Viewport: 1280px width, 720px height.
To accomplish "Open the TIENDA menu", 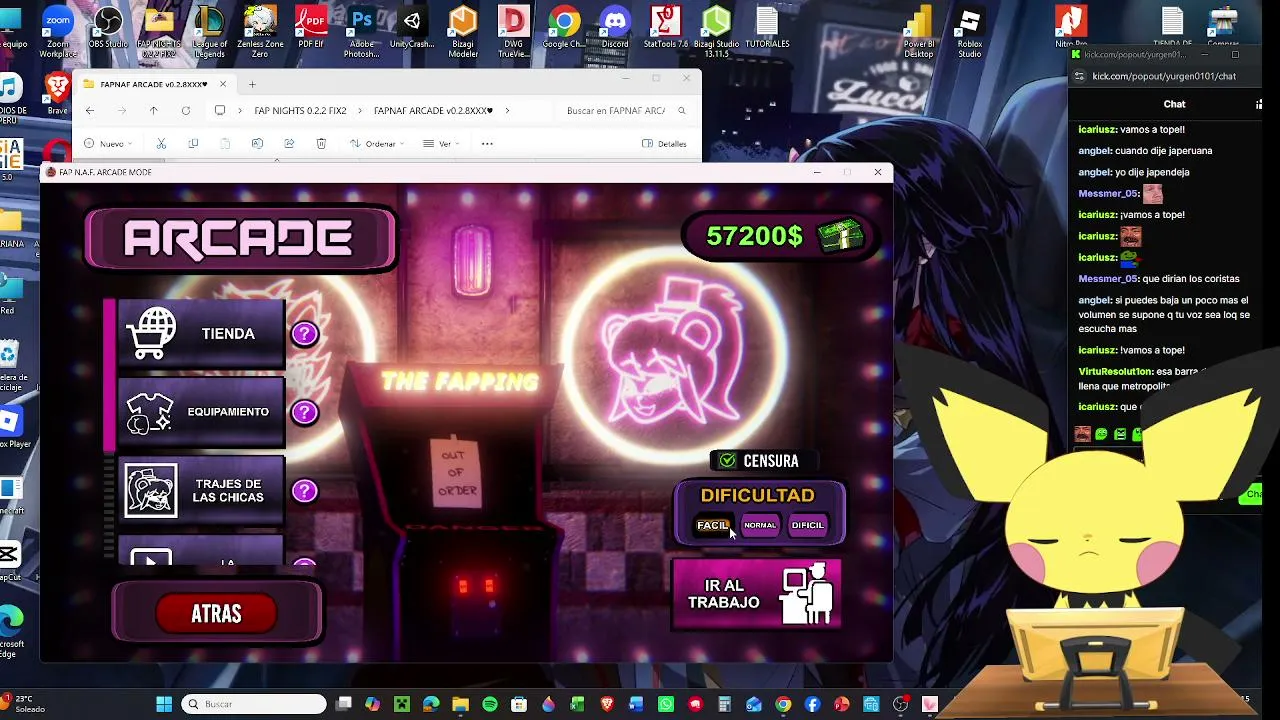I will tap(201, 334).
